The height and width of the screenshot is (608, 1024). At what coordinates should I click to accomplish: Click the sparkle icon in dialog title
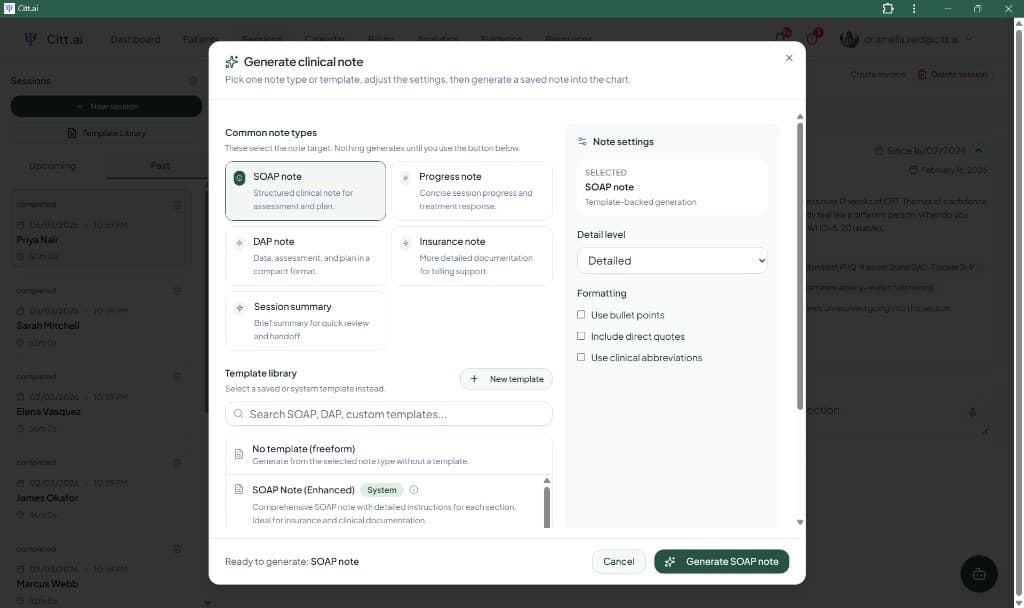pos(231,62)
